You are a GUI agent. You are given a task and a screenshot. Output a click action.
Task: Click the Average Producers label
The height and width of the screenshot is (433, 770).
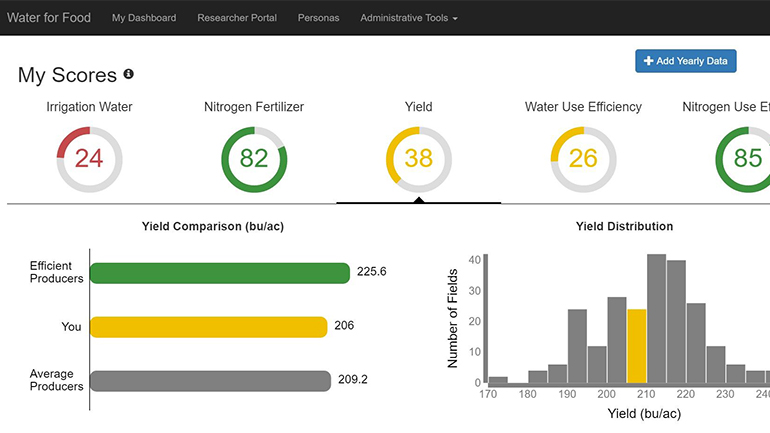pyautogui.click(x=56, y=380)
